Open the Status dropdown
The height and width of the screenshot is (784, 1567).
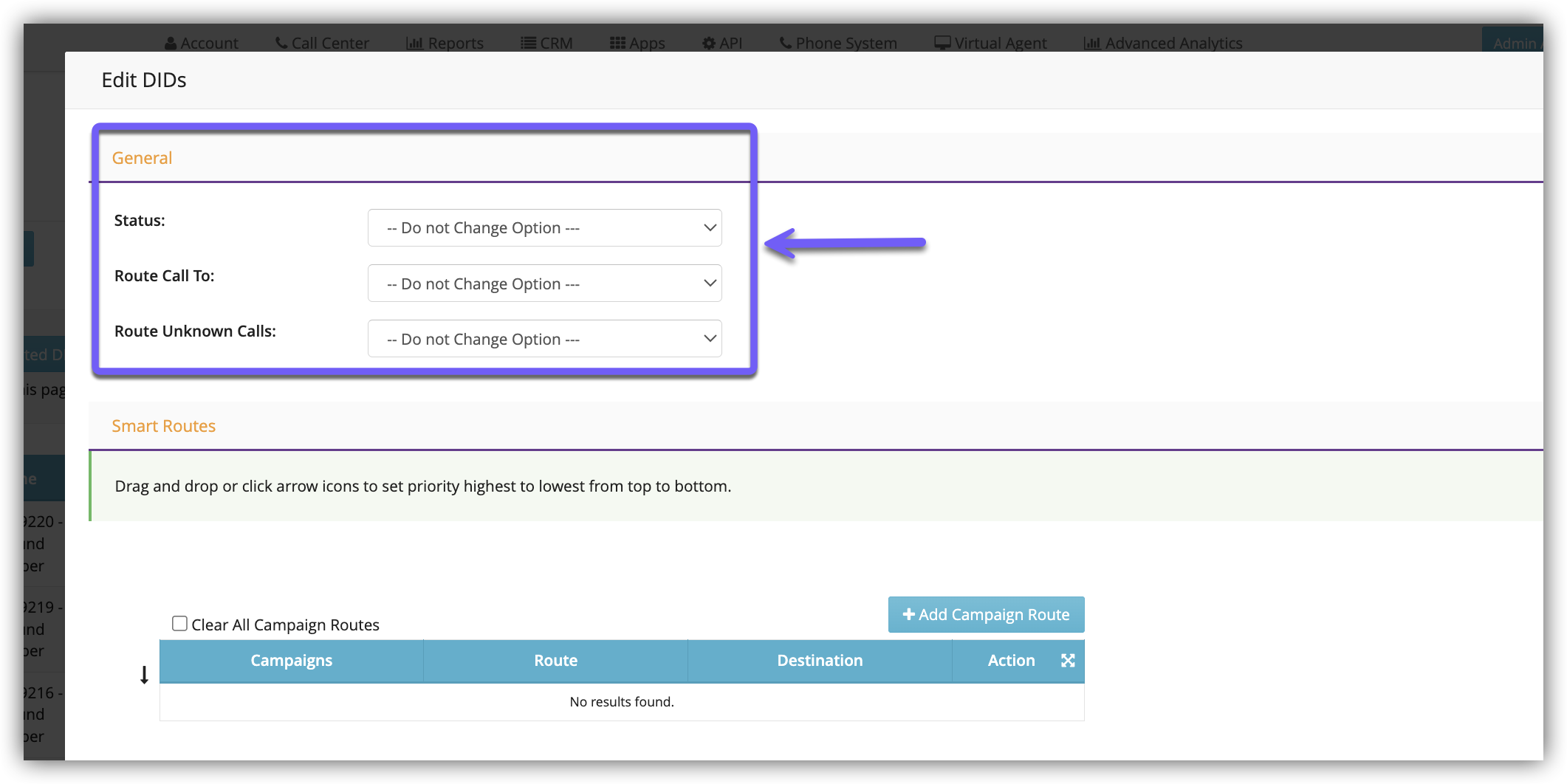(544, 228)
